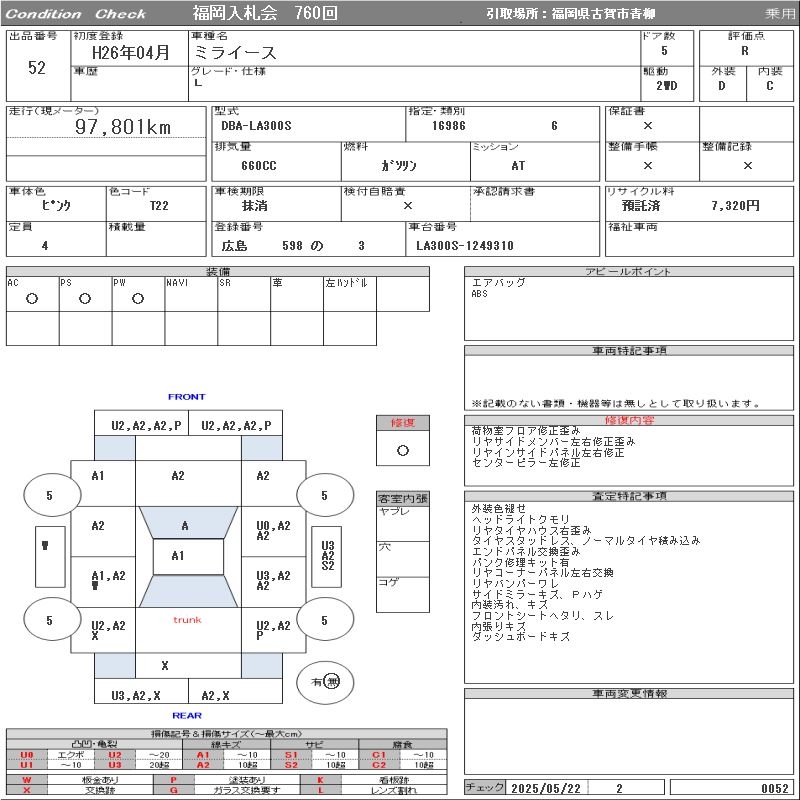The width and height of the screenshot is (800, 800).
Task: Click the side panel marked U3 A2 S2
Action: coord(327,556)
